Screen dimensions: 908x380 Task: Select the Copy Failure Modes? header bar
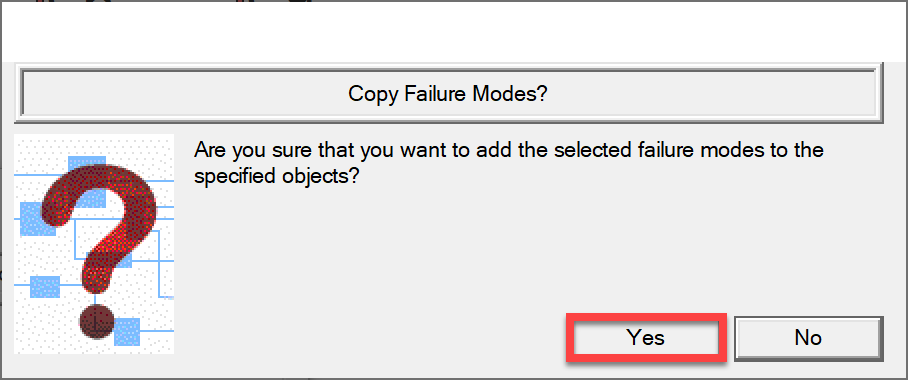[448, 94]
